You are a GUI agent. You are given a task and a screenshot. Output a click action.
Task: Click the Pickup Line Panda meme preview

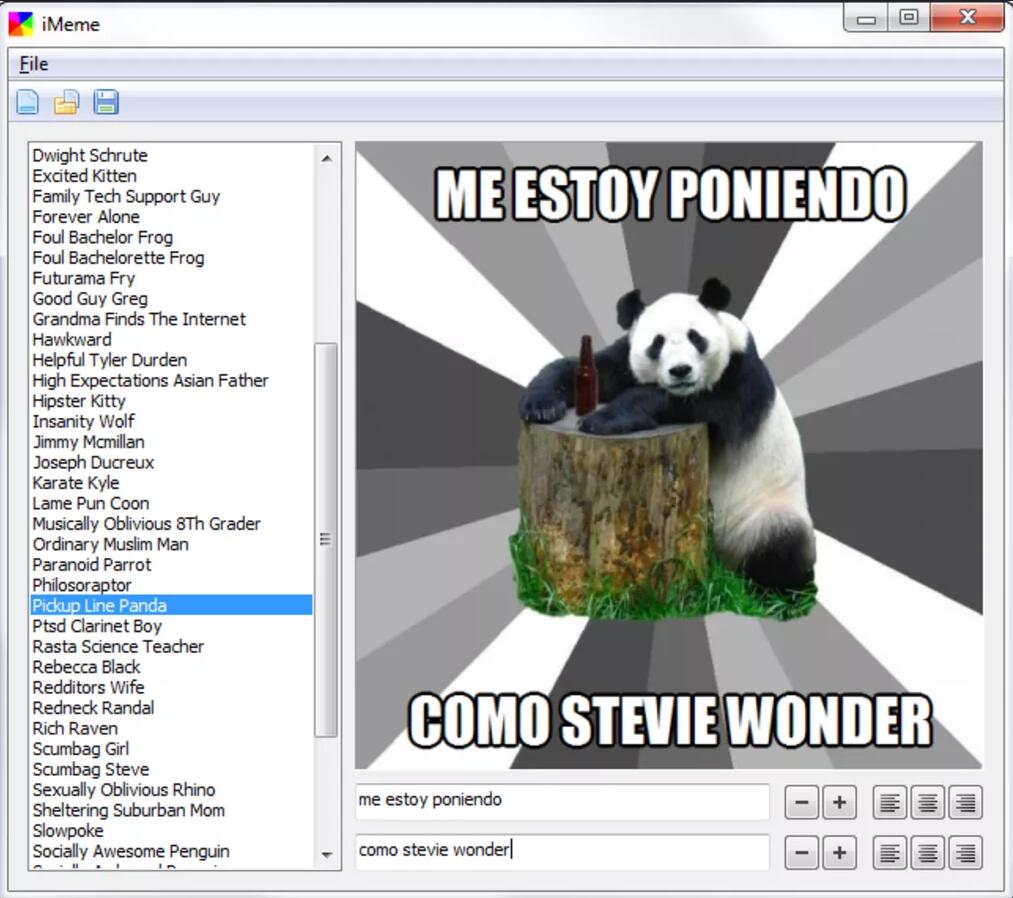pyautogui.click(x=669, y=455)
